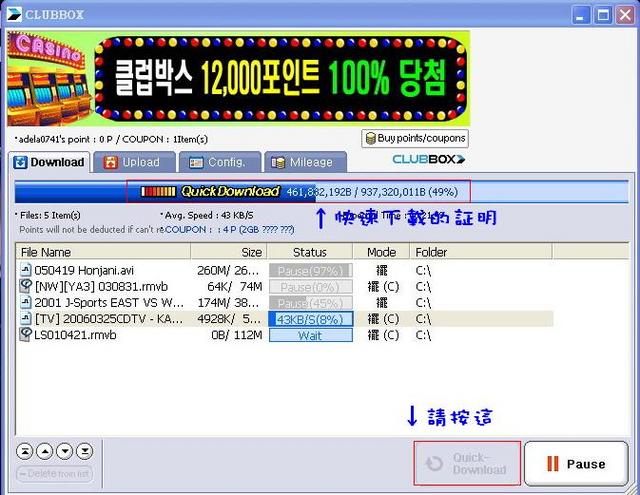Click the CLUBBOX title bar app icon
The image size is (640, 495).
tap(14, 15)
